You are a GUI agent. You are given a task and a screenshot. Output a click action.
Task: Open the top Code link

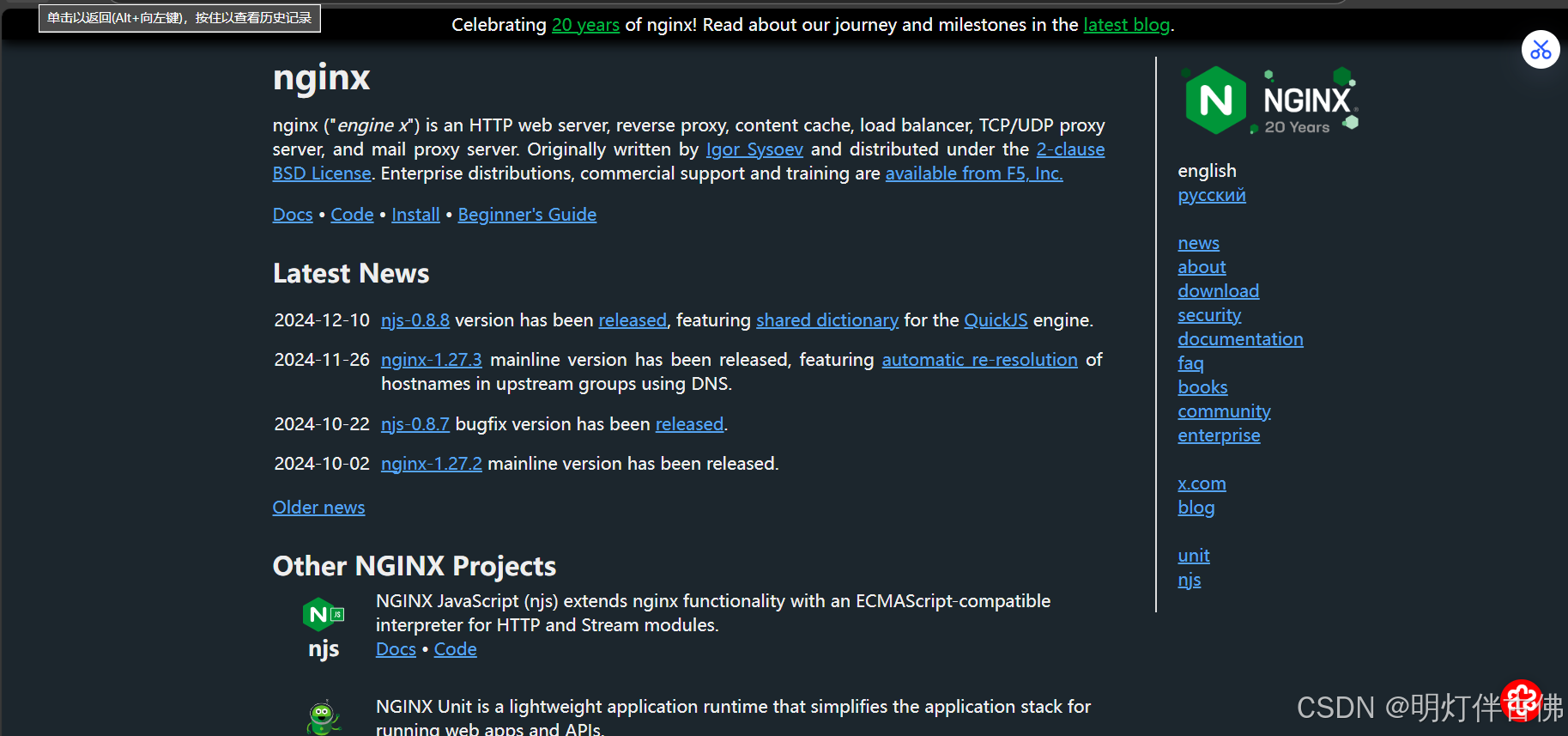tap(352, 215)
